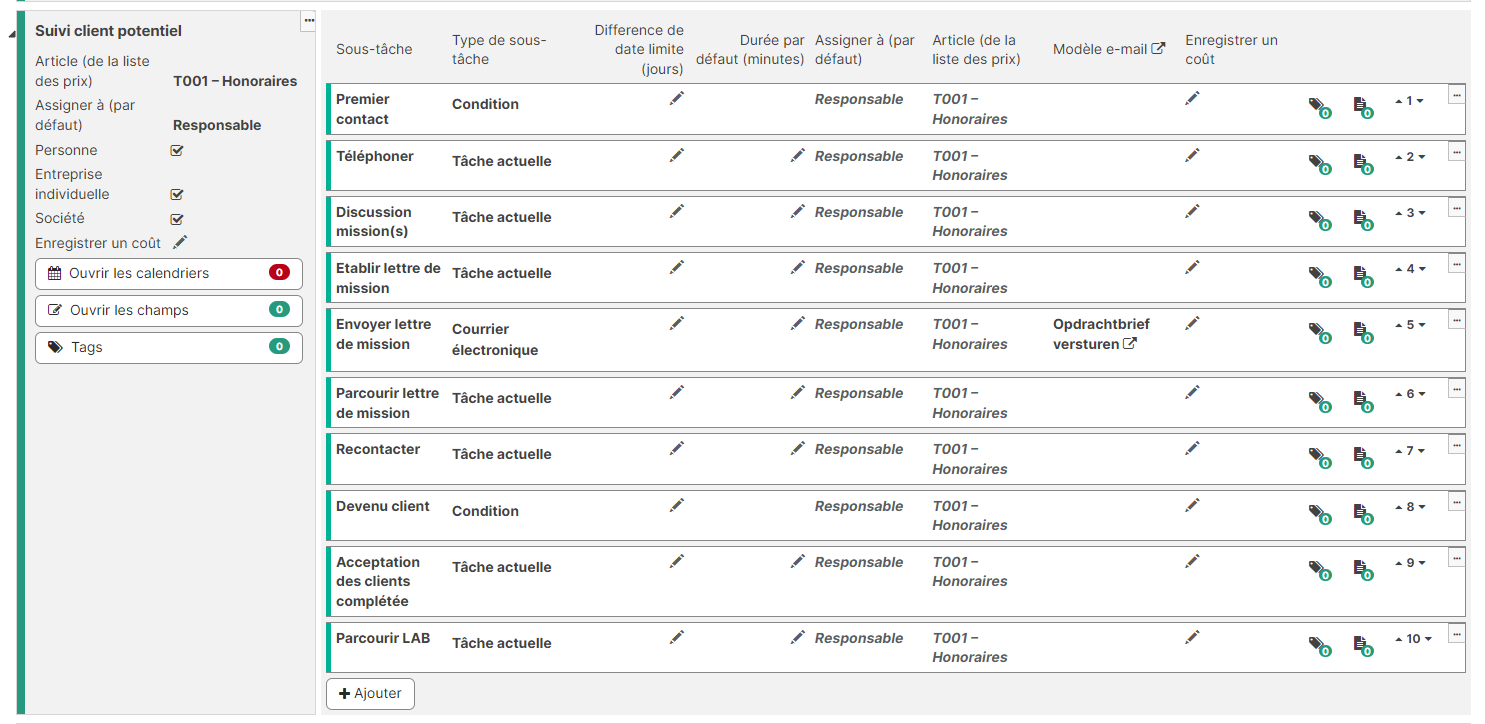
Task: Uncheck the Personne checkbox
Action: pos(177,150)
